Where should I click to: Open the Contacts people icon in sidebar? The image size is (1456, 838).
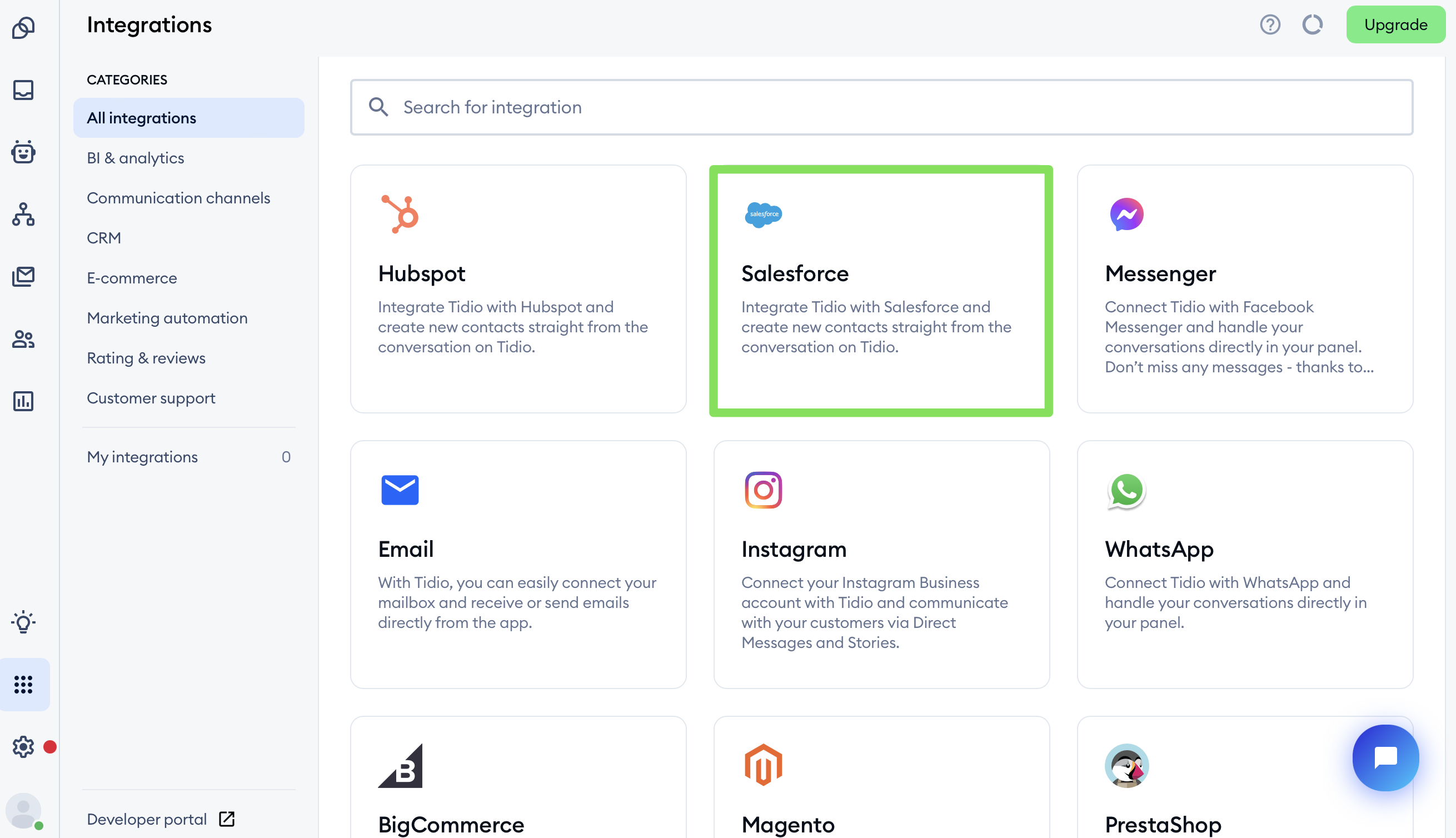coord(23,339)
